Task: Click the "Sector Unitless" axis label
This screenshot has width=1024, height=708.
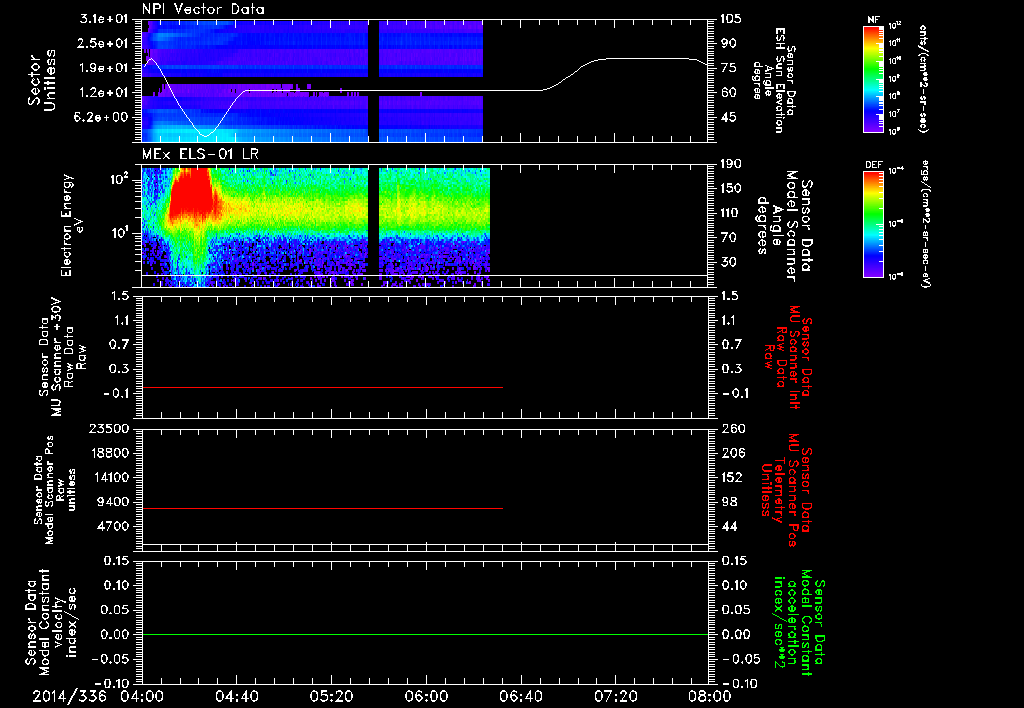Action: tap(41, 80)
